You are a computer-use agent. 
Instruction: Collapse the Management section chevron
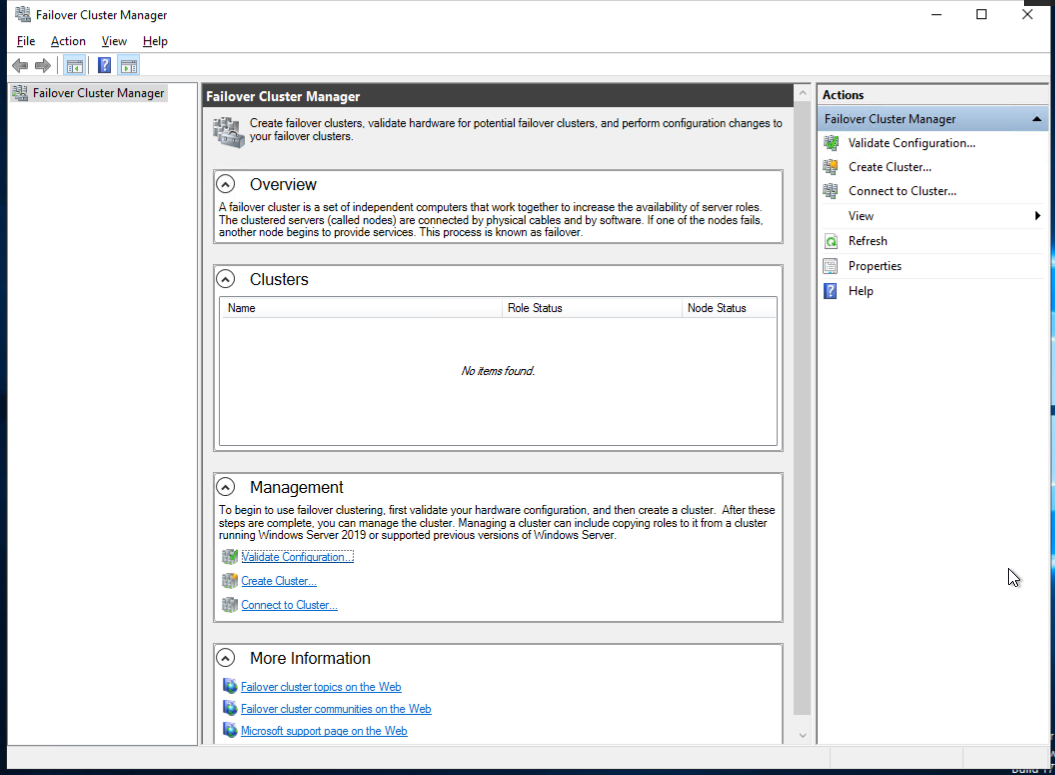[x=227, y=487]
